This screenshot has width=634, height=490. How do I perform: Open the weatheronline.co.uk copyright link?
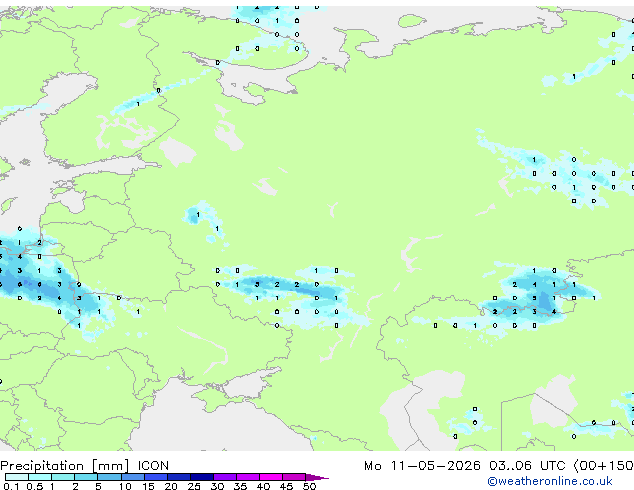click(550, 481)
